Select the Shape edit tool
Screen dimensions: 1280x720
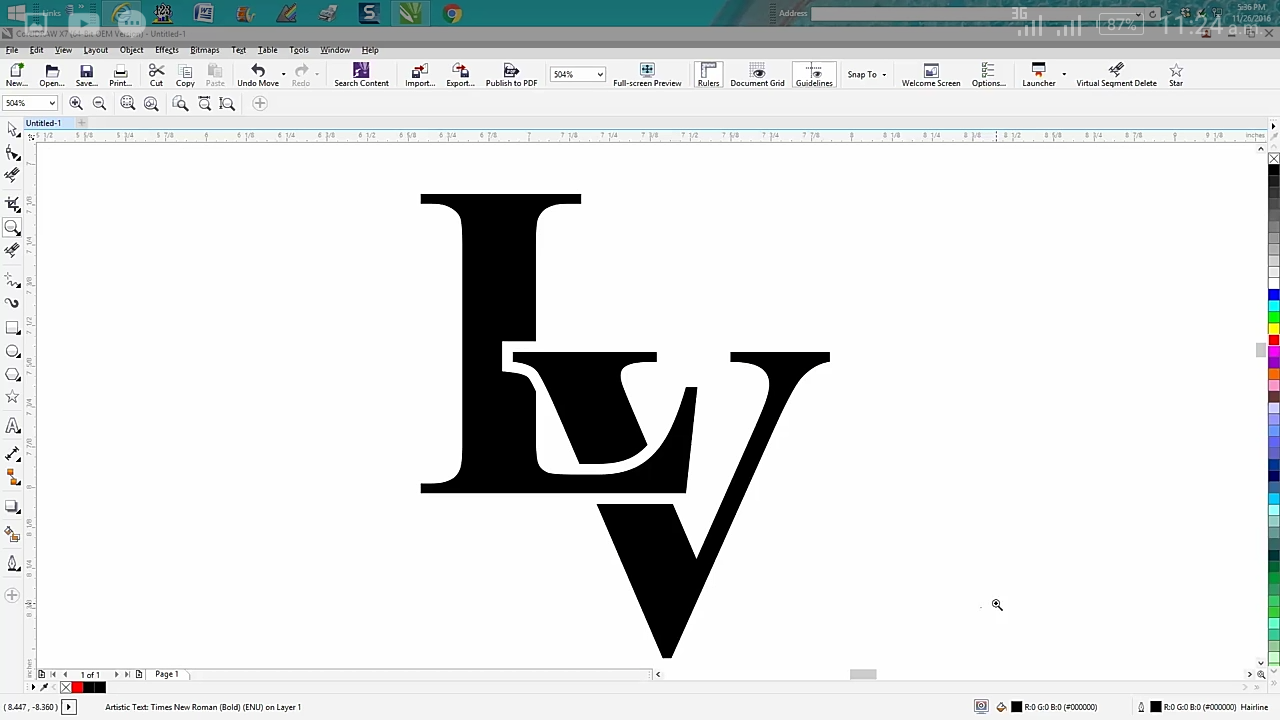pyautogui.click(x=12, y=153)
